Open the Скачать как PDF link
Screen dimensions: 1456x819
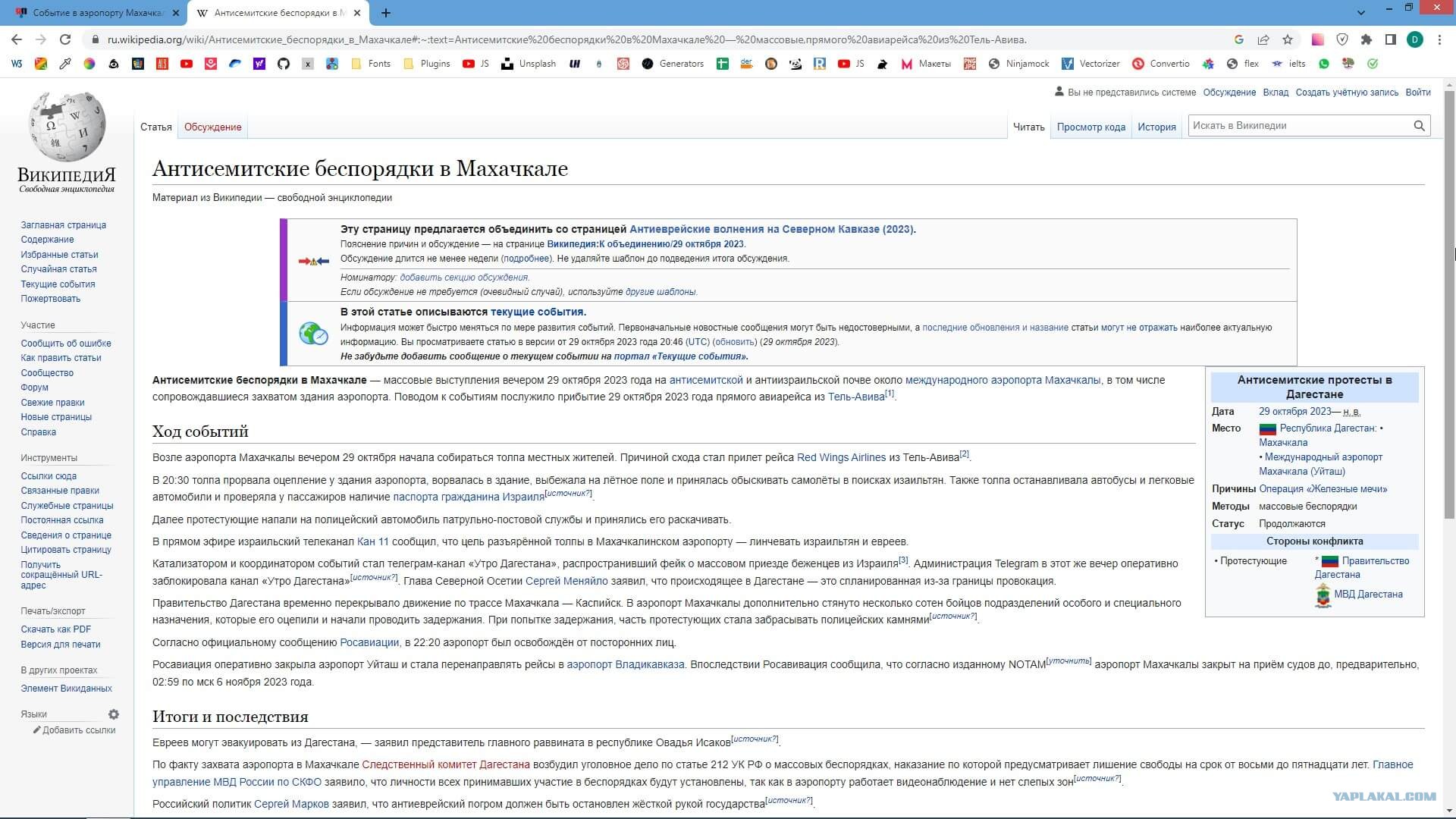56,629
